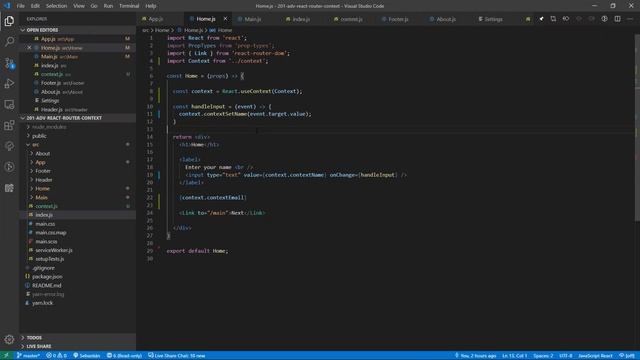640x360 pixels.
Task: Open errors and warnings counter in status bar
Action: pos(56,356)
